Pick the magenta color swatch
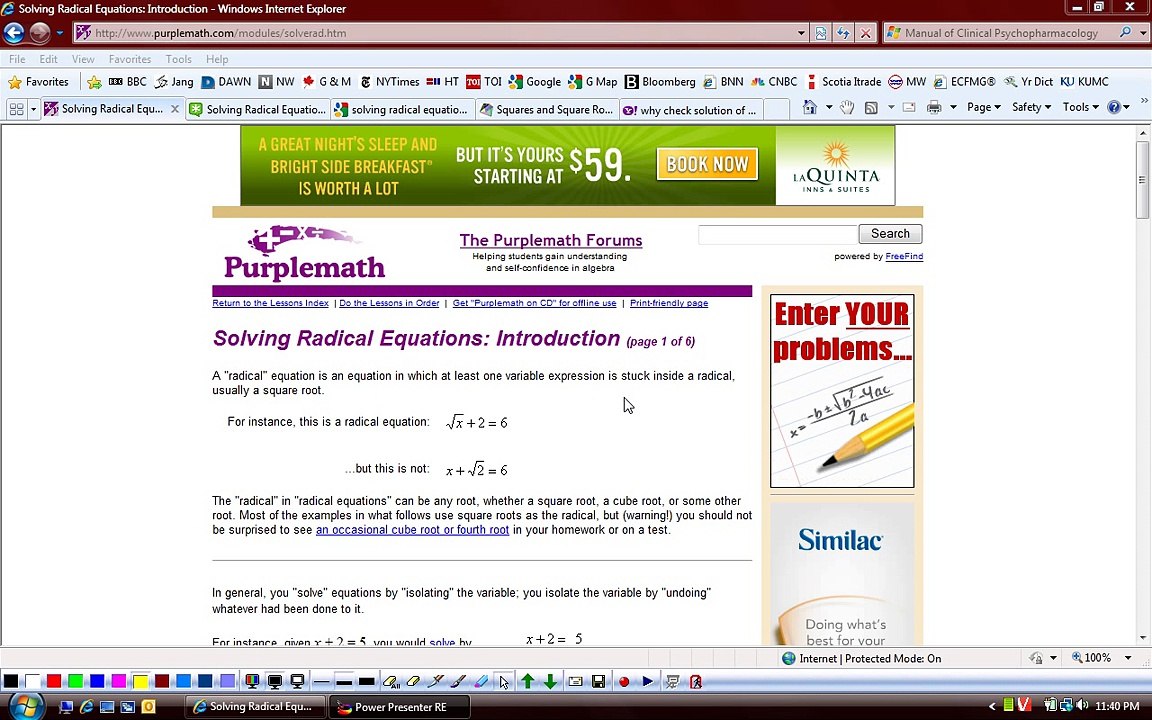 [118, 681]
